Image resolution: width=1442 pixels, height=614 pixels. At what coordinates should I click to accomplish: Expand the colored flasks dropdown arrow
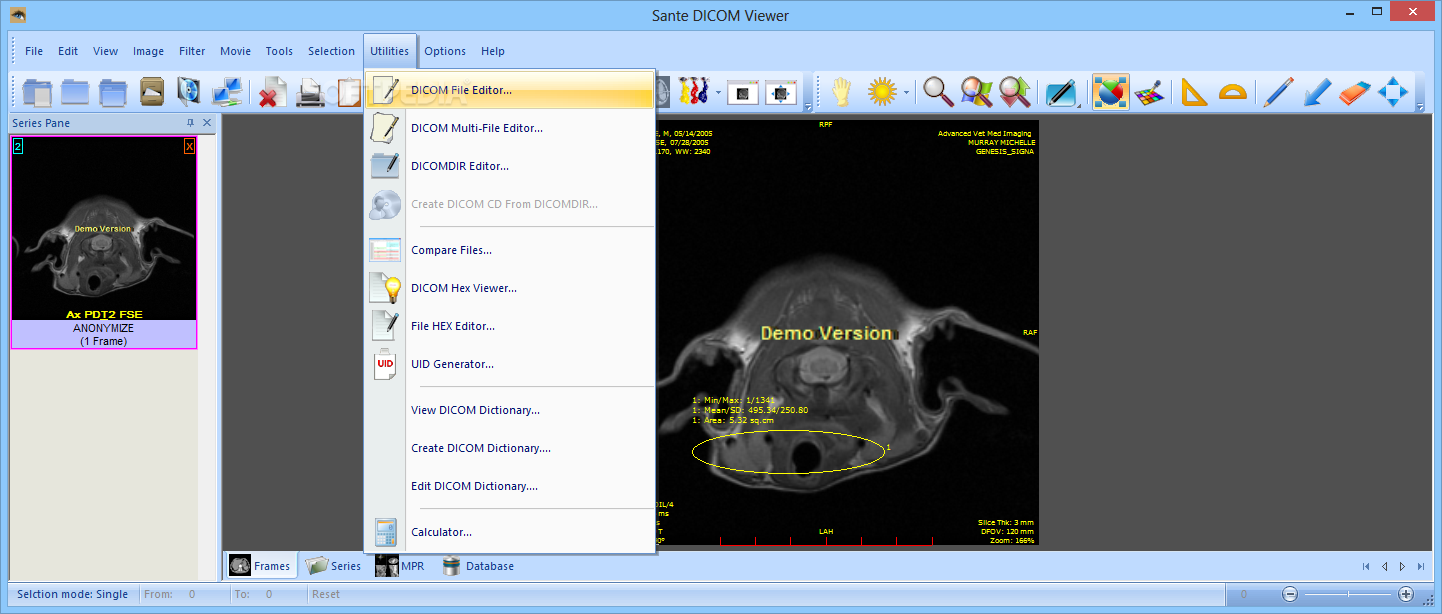tap(718, 93)
